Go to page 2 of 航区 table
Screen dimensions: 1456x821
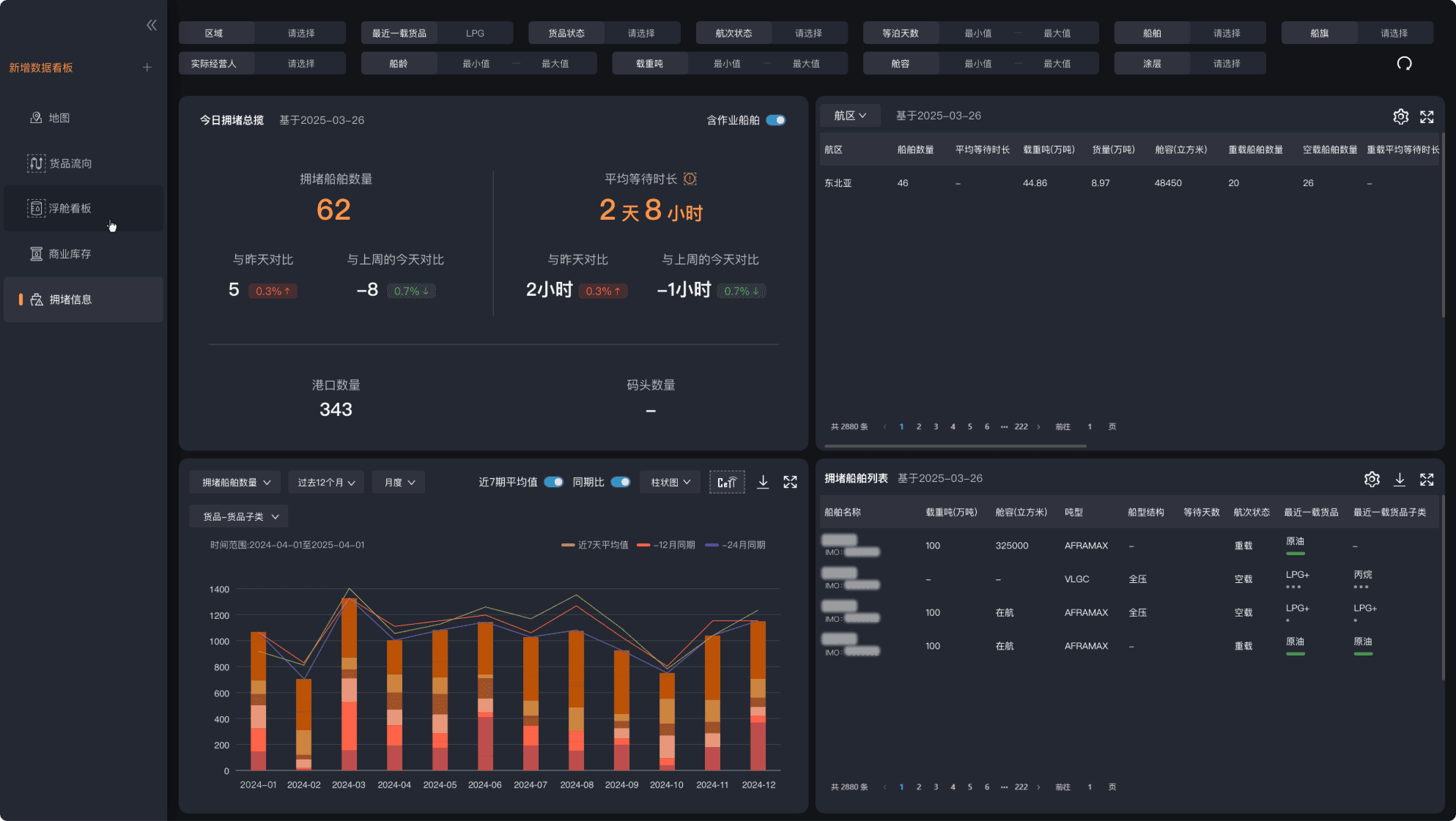pos(918,427)
